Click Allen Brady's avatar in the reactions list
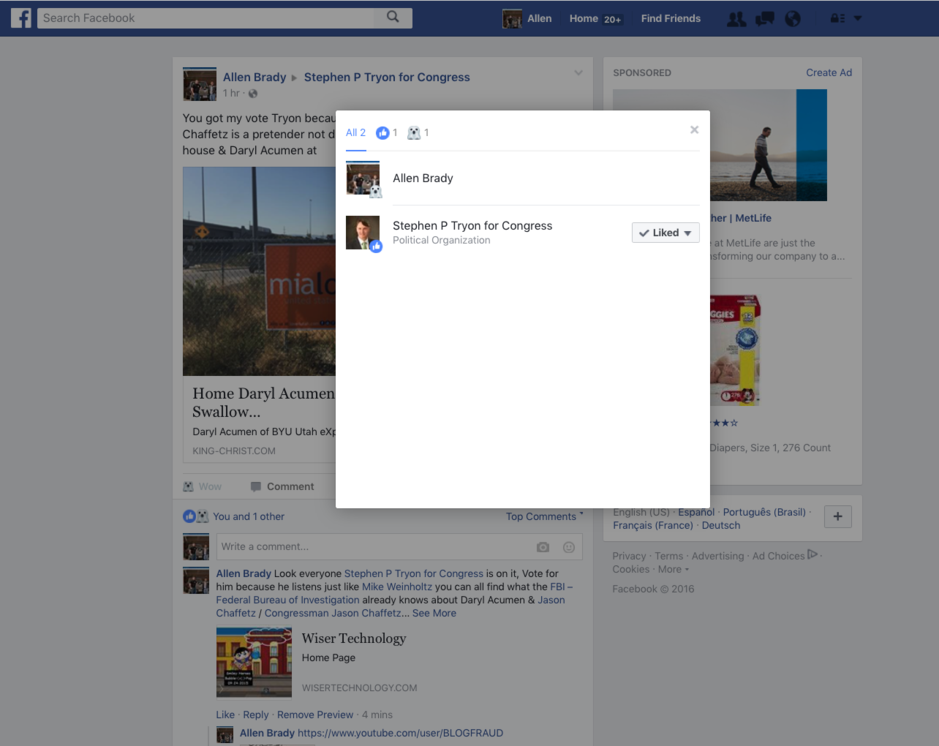939x746 pixels. click(x=363, y=178)
